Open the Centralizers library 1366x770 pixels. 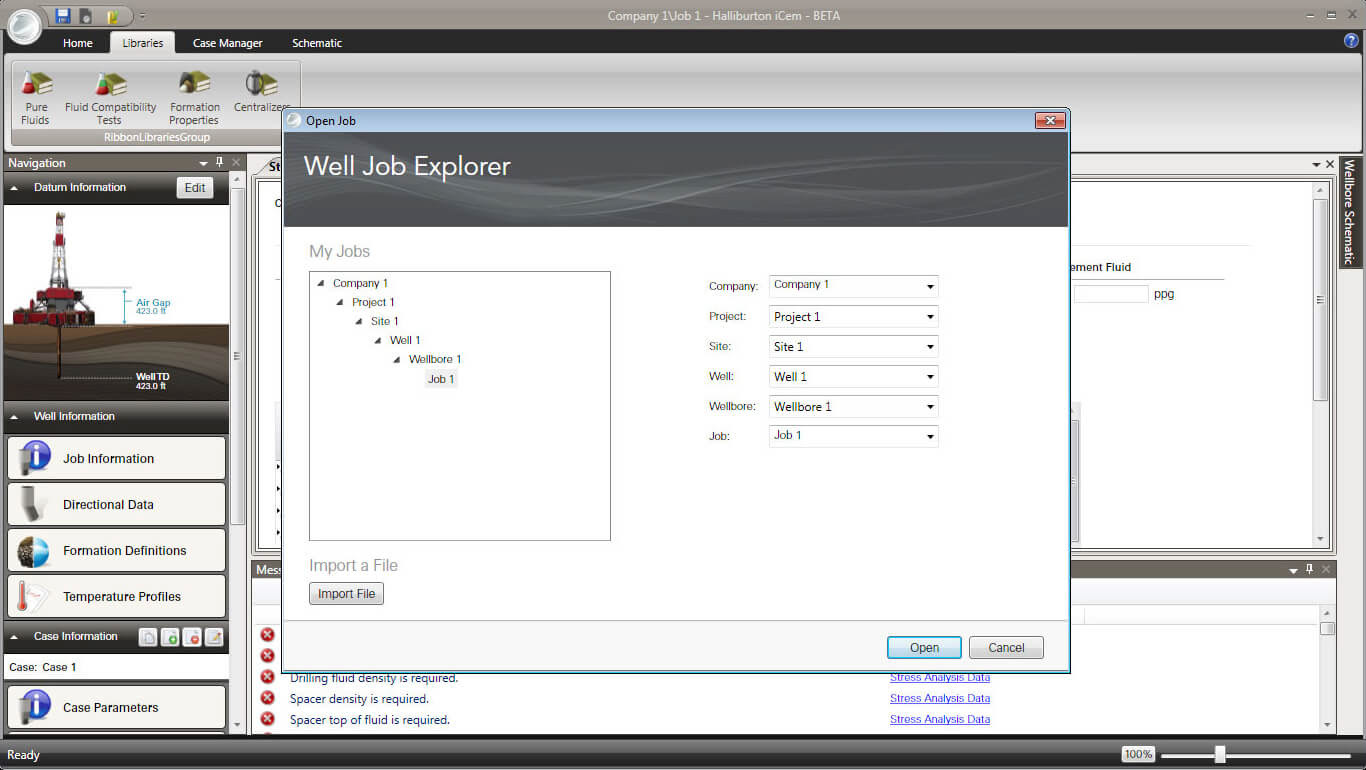(261, 91)
